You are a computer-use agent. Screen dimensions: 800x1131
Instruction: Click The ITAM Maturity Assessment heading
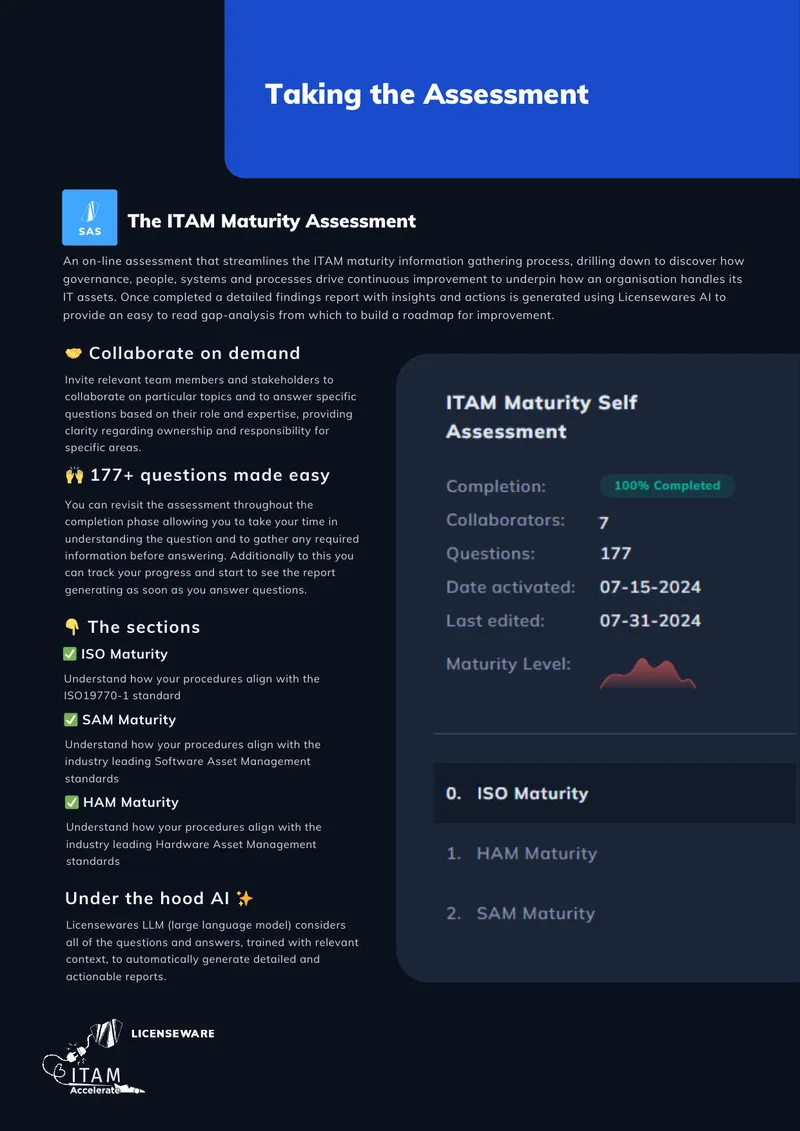point(272,221)
